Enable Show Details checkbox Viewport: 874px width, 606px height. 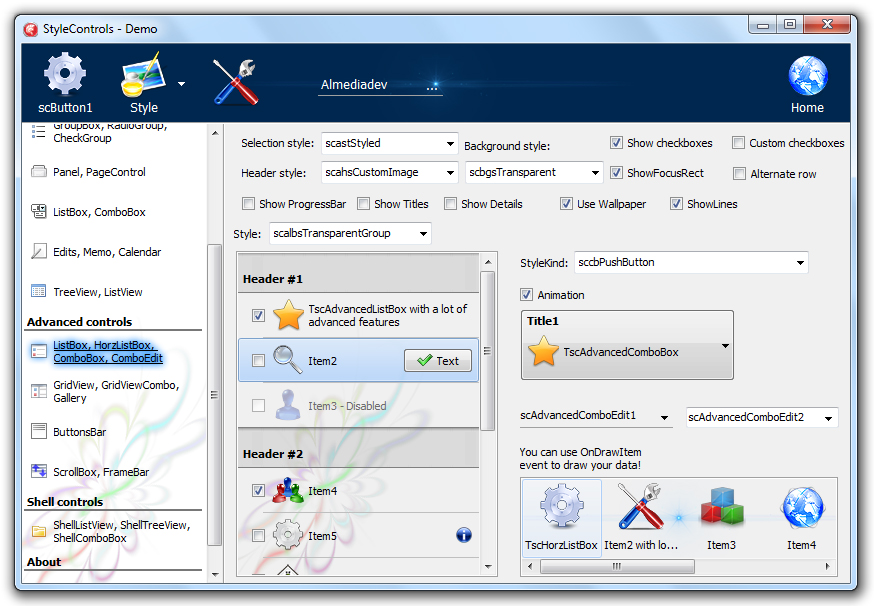(x=450, y=203)
